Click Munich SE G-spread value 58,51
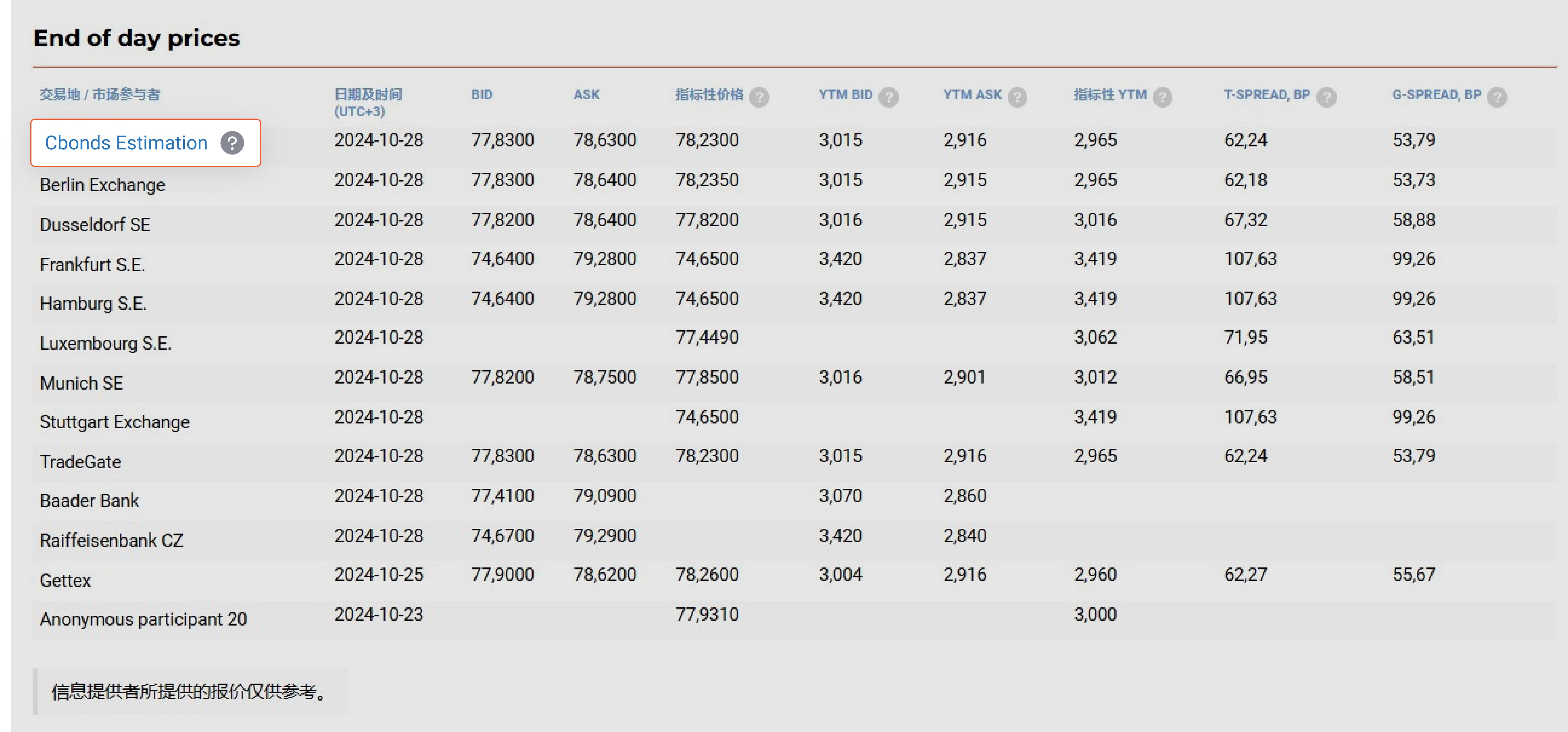Screen dimensions: 1568x732 pyautogui.click(x=1413, y=377)
